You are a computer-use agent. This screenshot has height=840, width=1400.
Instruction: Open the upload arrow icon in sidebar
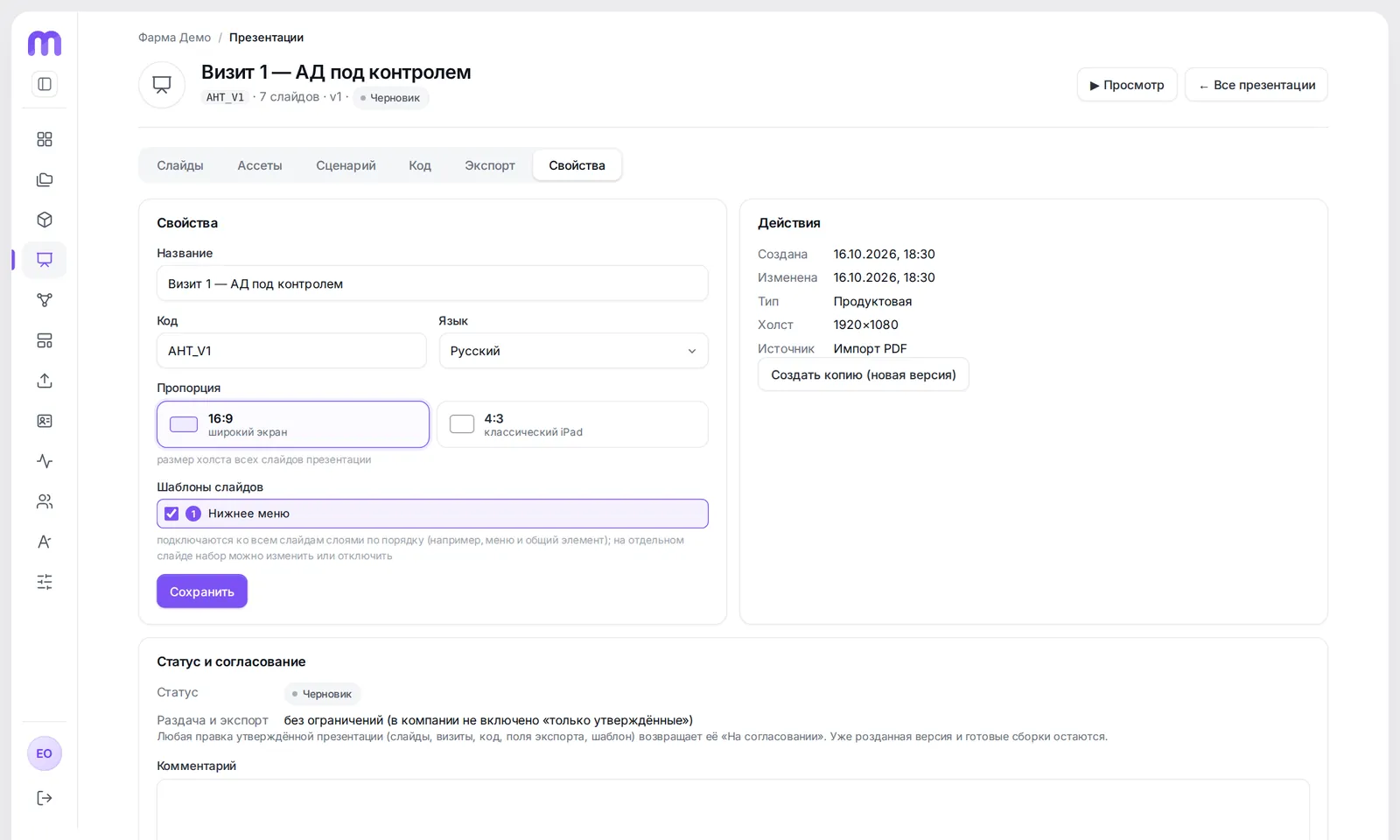tap(45, 381)
